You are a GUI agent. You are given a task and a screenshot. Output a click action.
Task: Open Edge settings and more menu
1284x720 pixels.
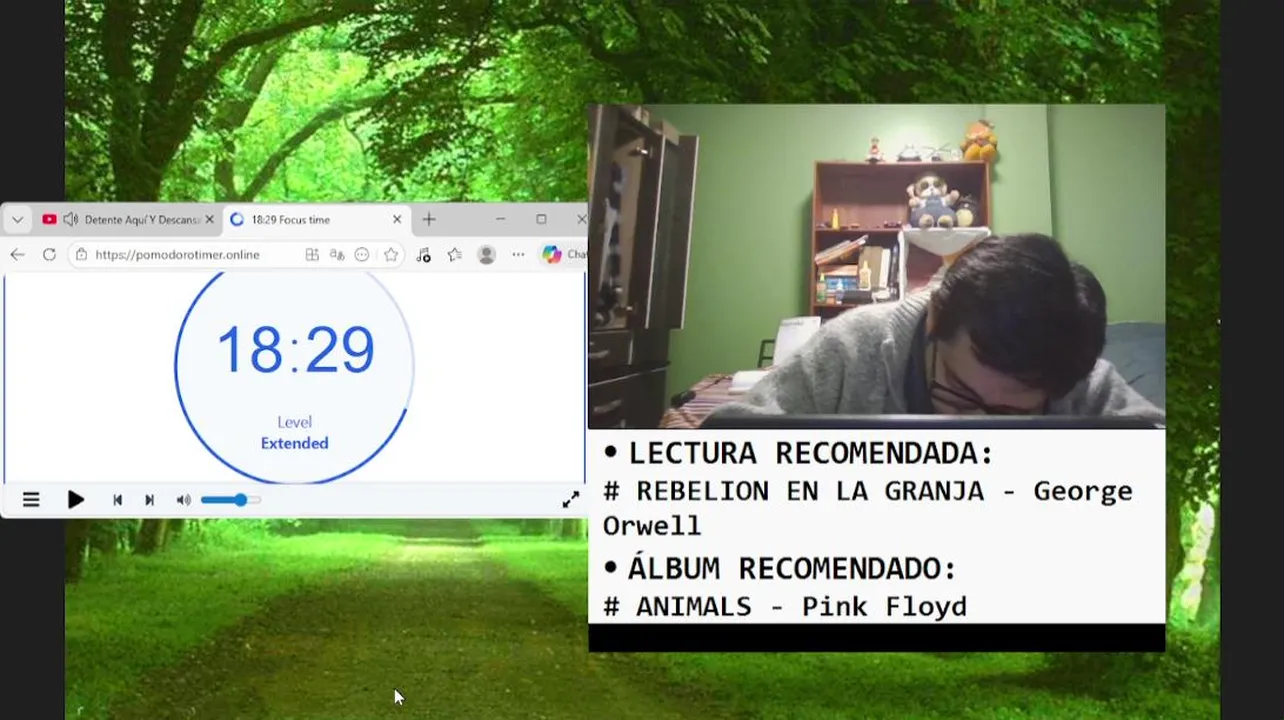click(518, 255)
